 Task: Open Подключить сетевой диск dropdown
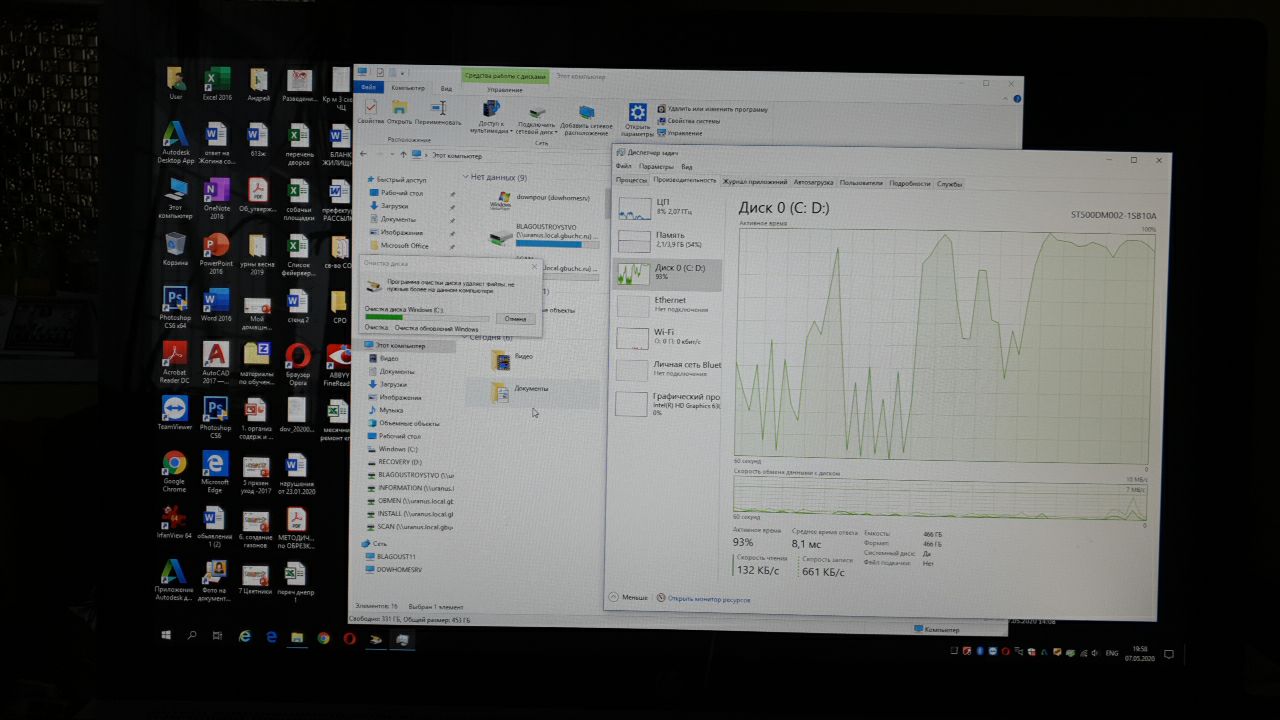pos(537,119)
